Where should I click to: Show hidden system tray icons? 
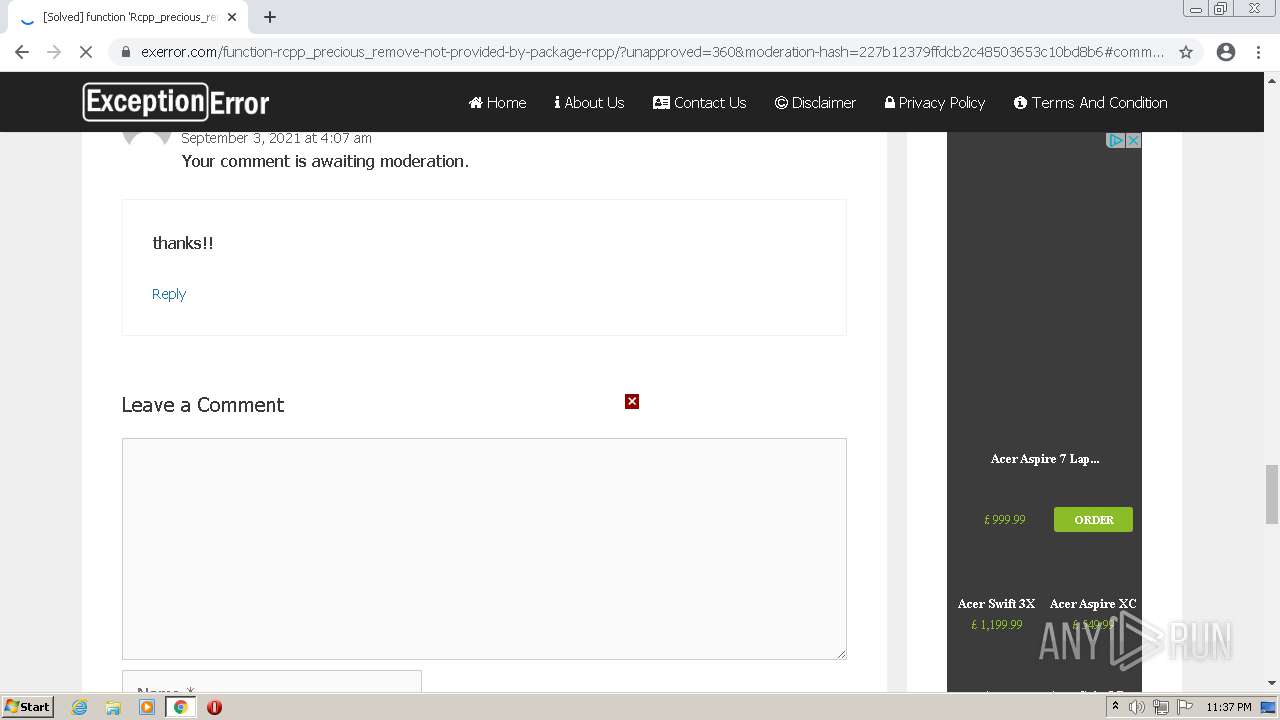pyautogui.click(x=1115, y=707)
